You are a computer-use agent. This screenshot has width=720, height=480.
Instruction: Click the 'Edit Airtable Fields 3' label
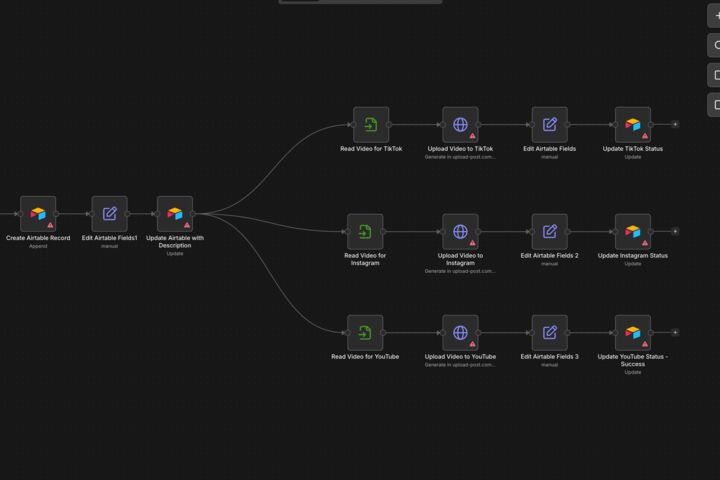[549, 357]
